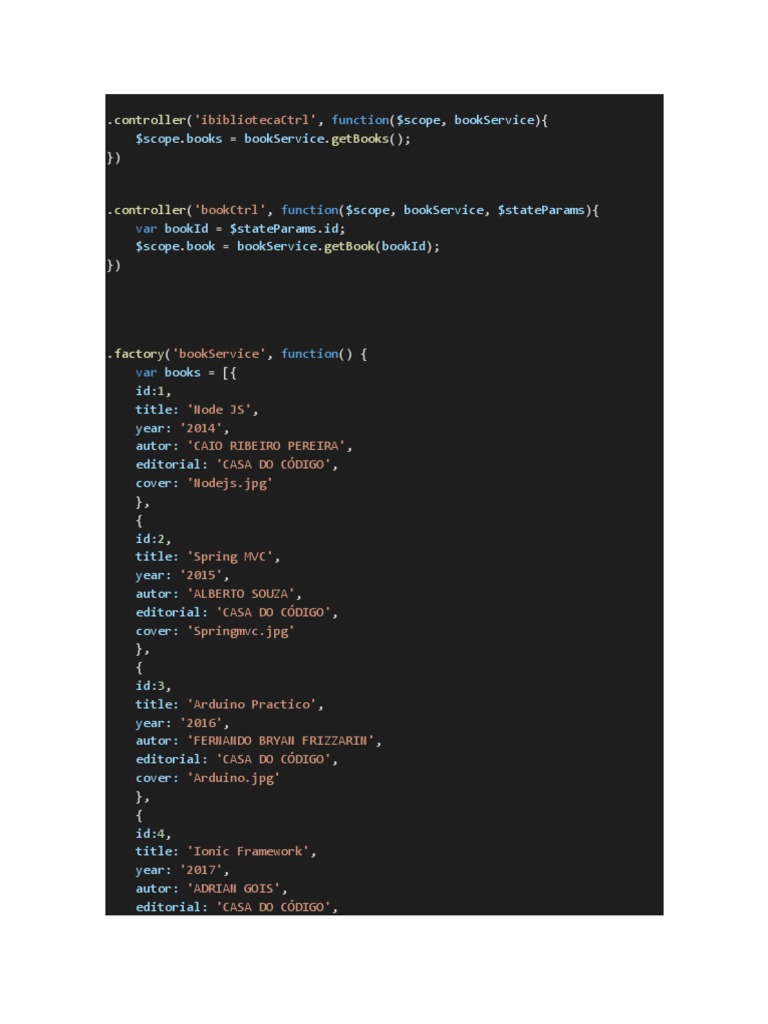Click the '2014' year value

tap(205, 428)
